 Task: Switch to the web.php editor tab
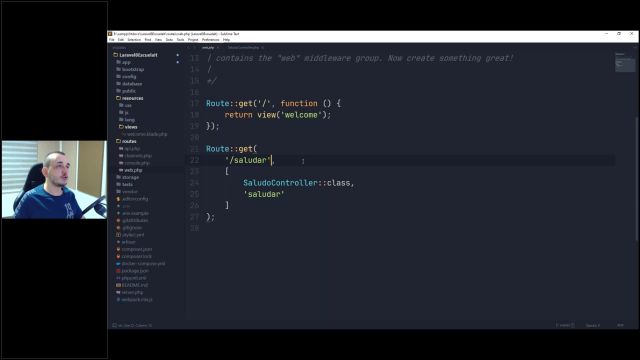(x=208, y=48)
